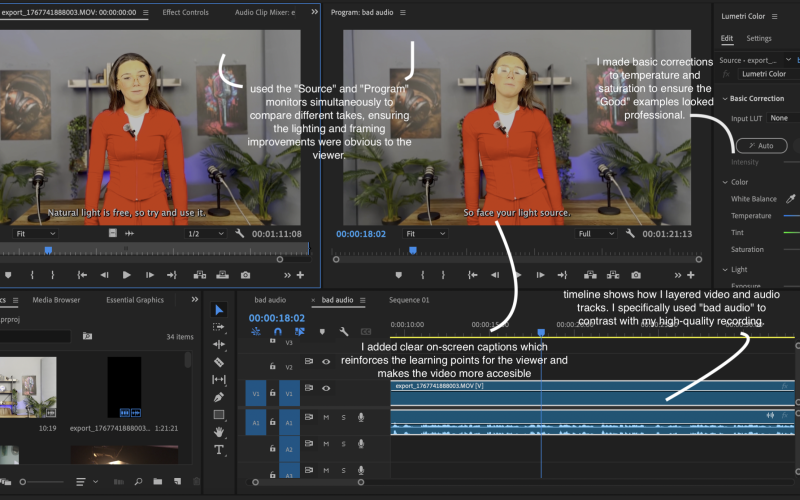Select the Pen tool
Image resolution: width=800 pixels, height=500 pixels.
pos(219,397)
